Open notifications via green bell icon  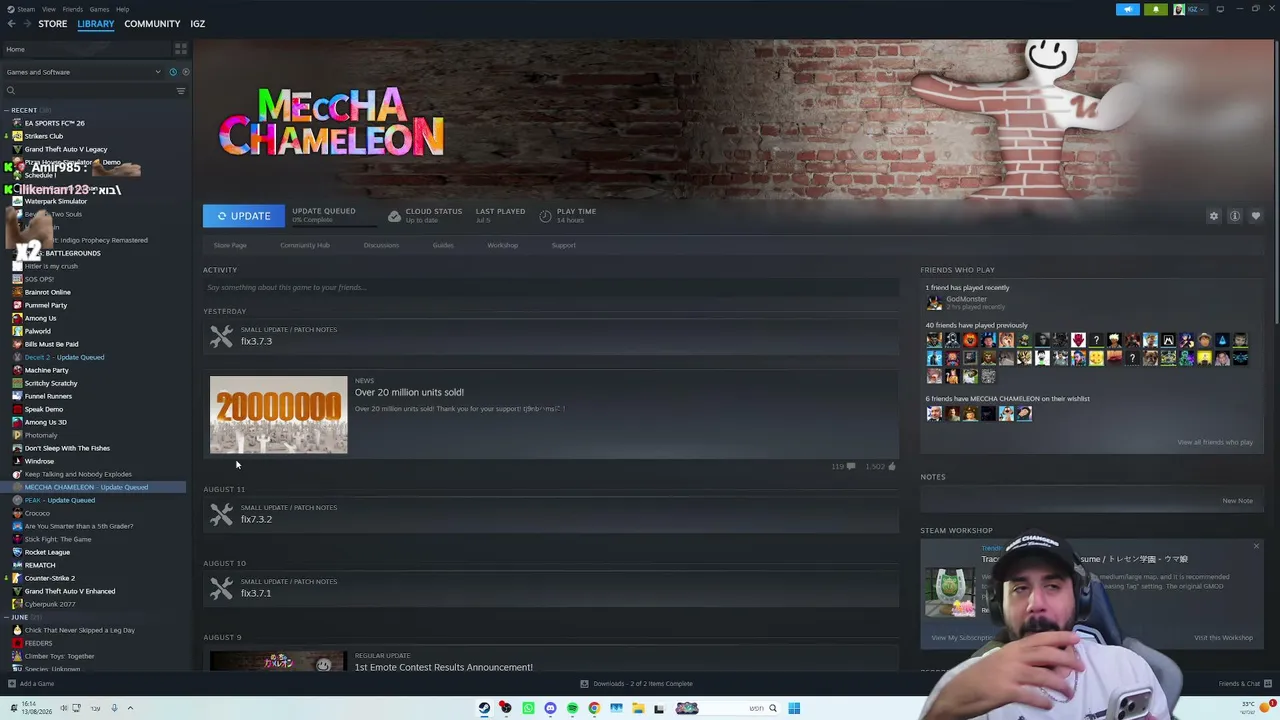coord(1156,9)
